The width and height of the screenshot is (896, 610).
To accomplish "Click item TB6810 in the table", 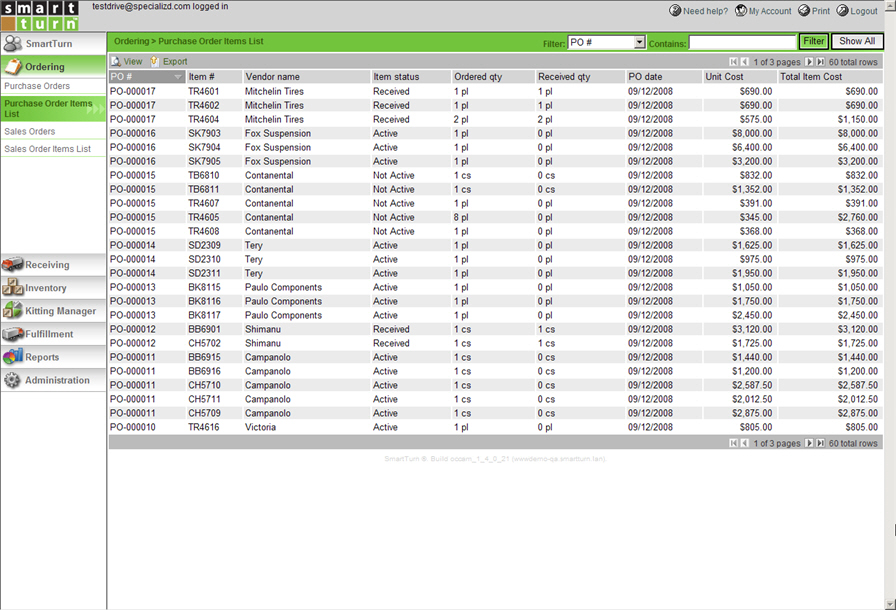I will coord(203,175).
